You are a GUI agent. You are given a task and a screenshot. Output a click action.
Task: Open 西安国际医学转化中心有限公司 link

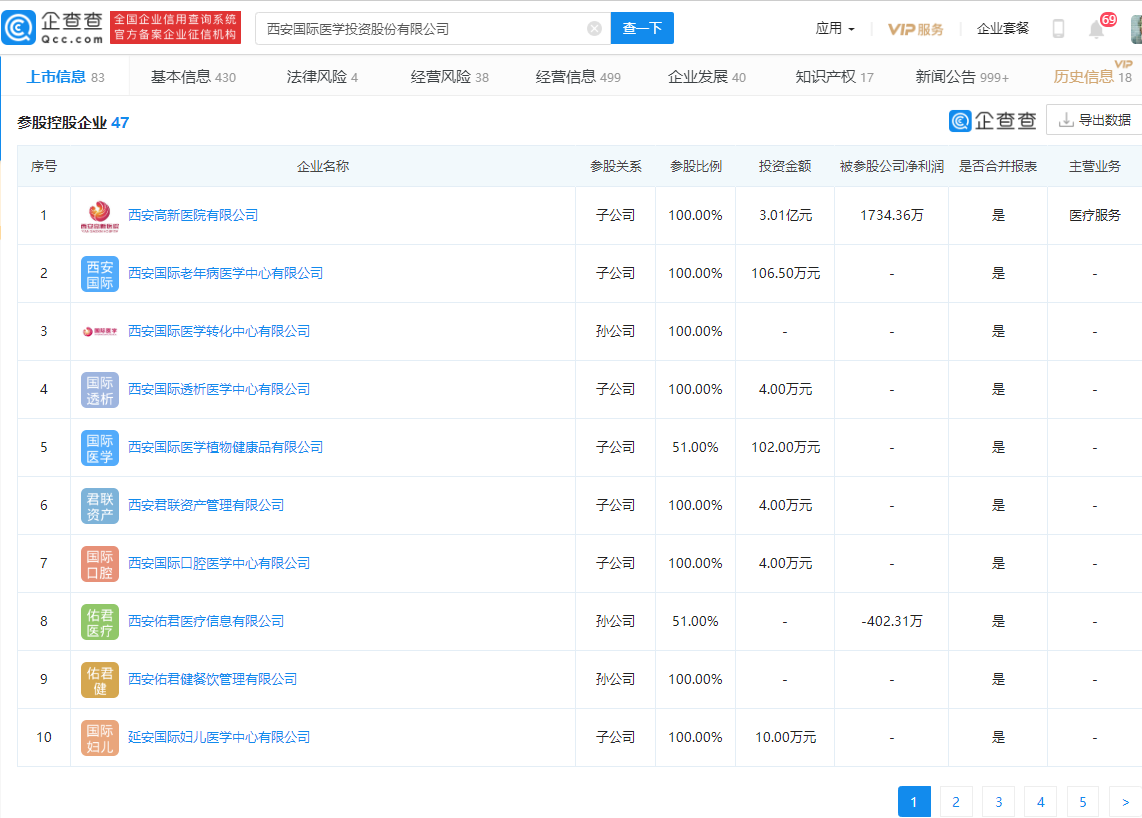point(218,331)
